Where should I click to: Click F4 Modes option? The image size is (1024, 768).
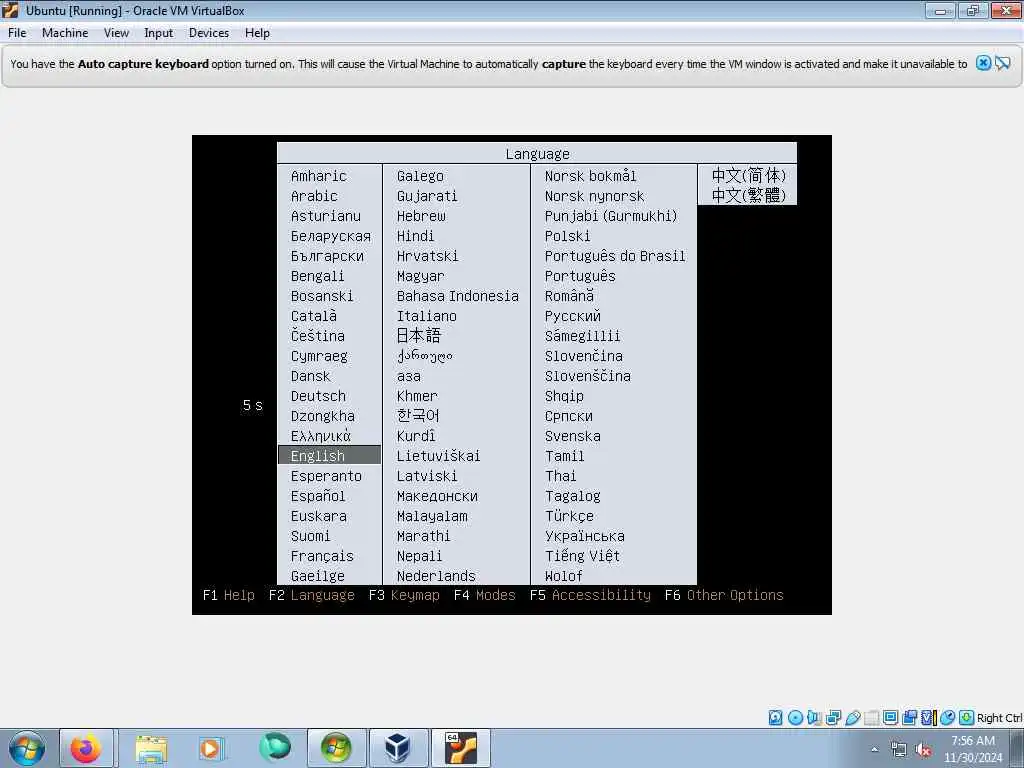click(x=485, y=595)
